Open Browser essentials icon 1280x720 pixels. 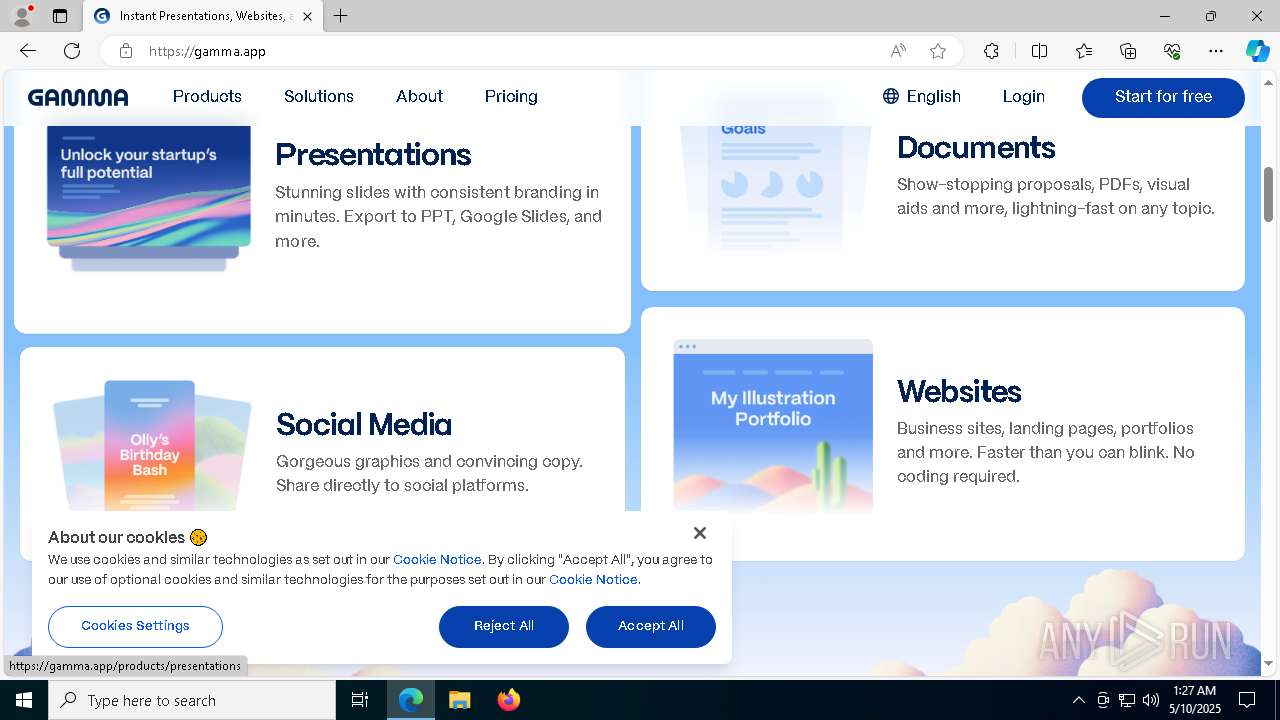click(1172, 51)
